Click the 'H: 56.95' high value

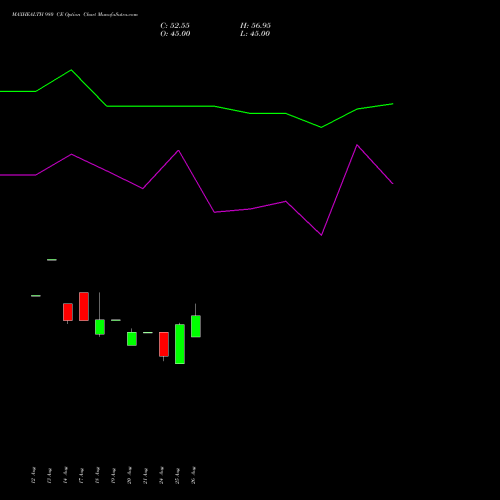pyautogui.click(x=255, y=26)
